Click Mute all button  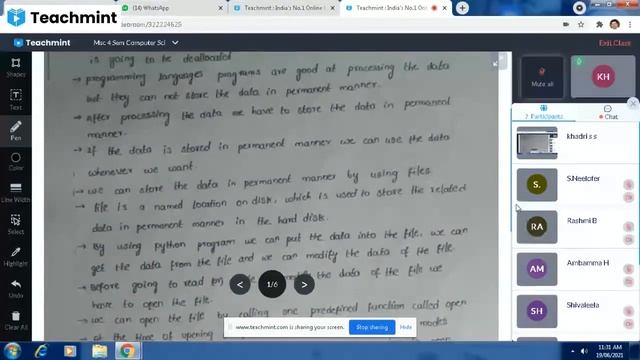542,77
